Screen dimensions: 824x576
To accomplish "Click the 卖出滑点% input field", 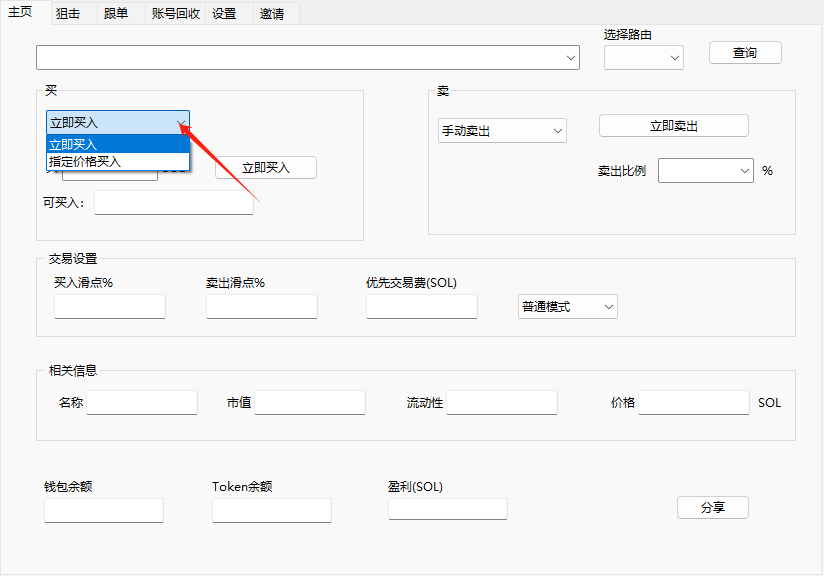I will click(x=262, y=306).
